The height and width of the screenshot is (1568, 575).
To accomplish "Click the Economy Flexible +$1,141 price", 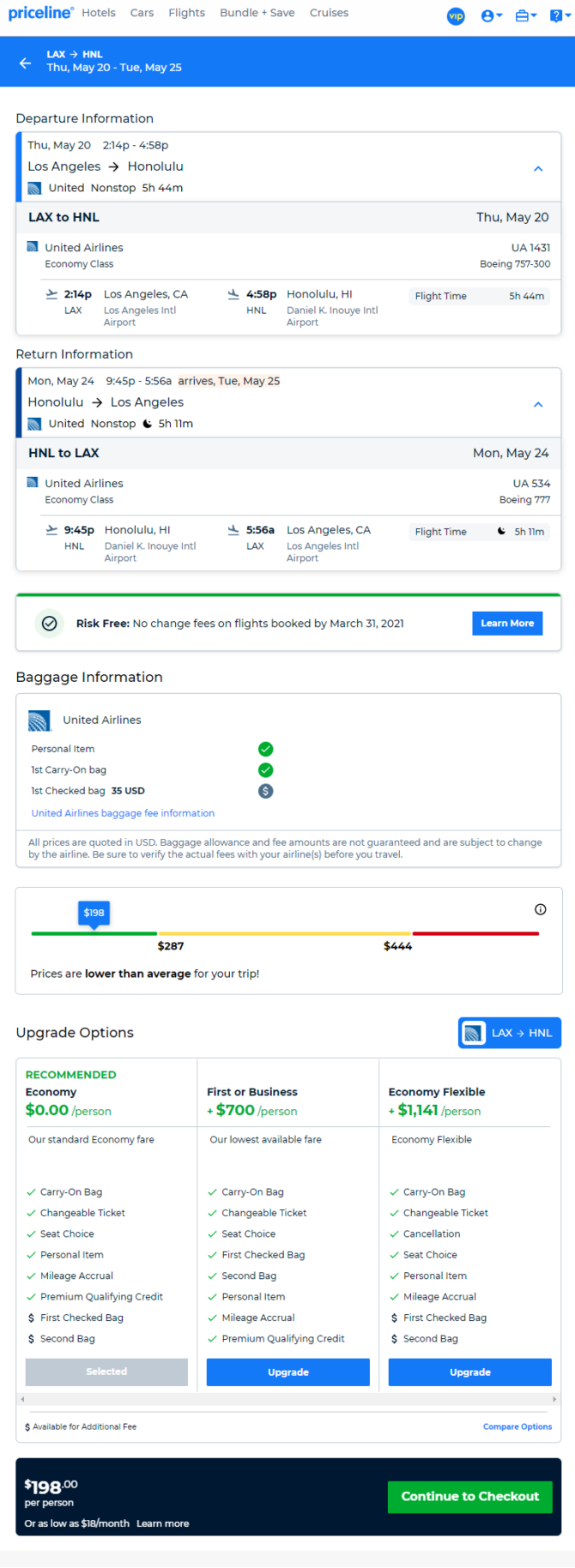I will (435, 1110).
